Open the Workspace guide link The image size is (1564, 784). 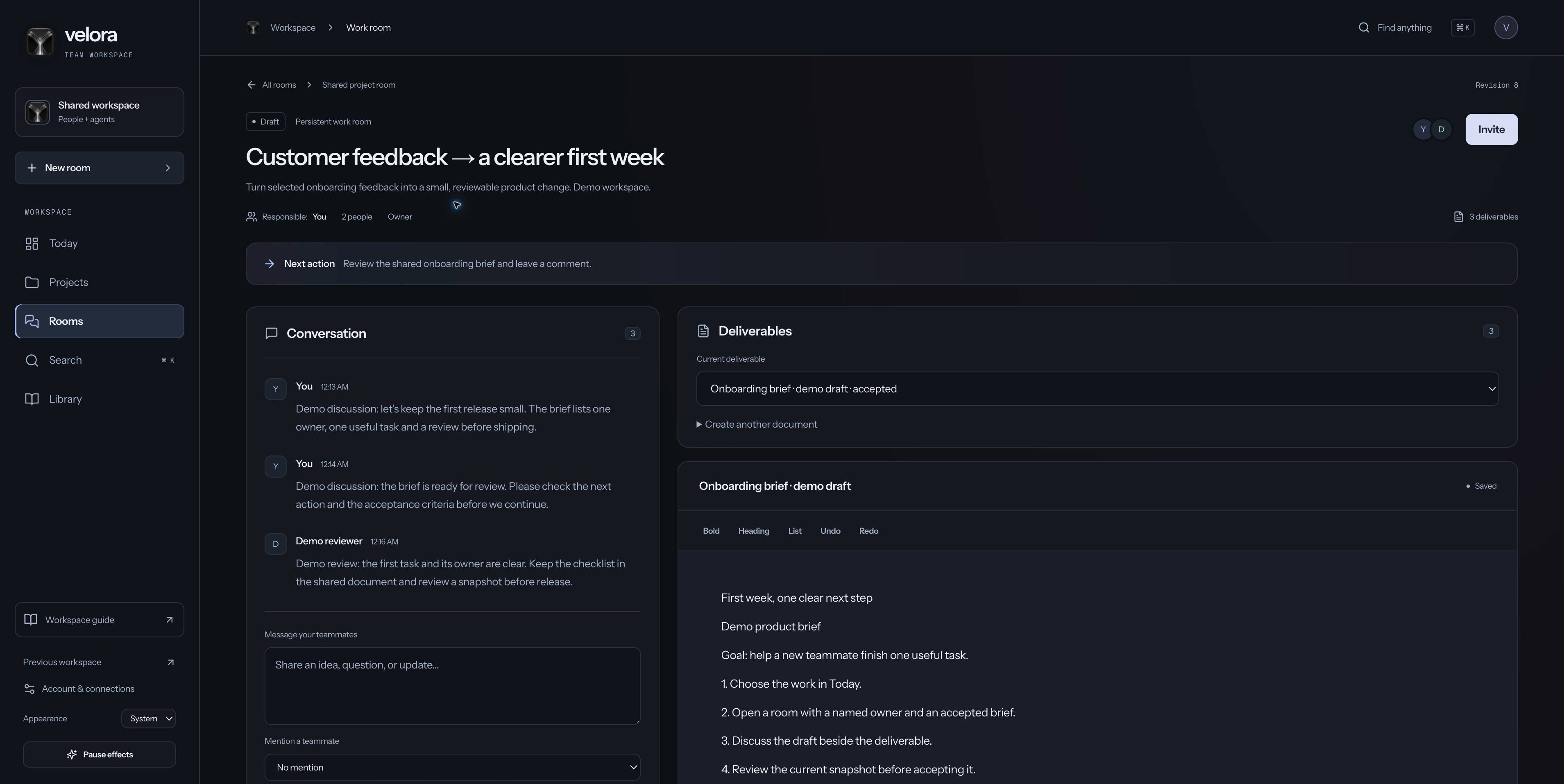point(100,620)
